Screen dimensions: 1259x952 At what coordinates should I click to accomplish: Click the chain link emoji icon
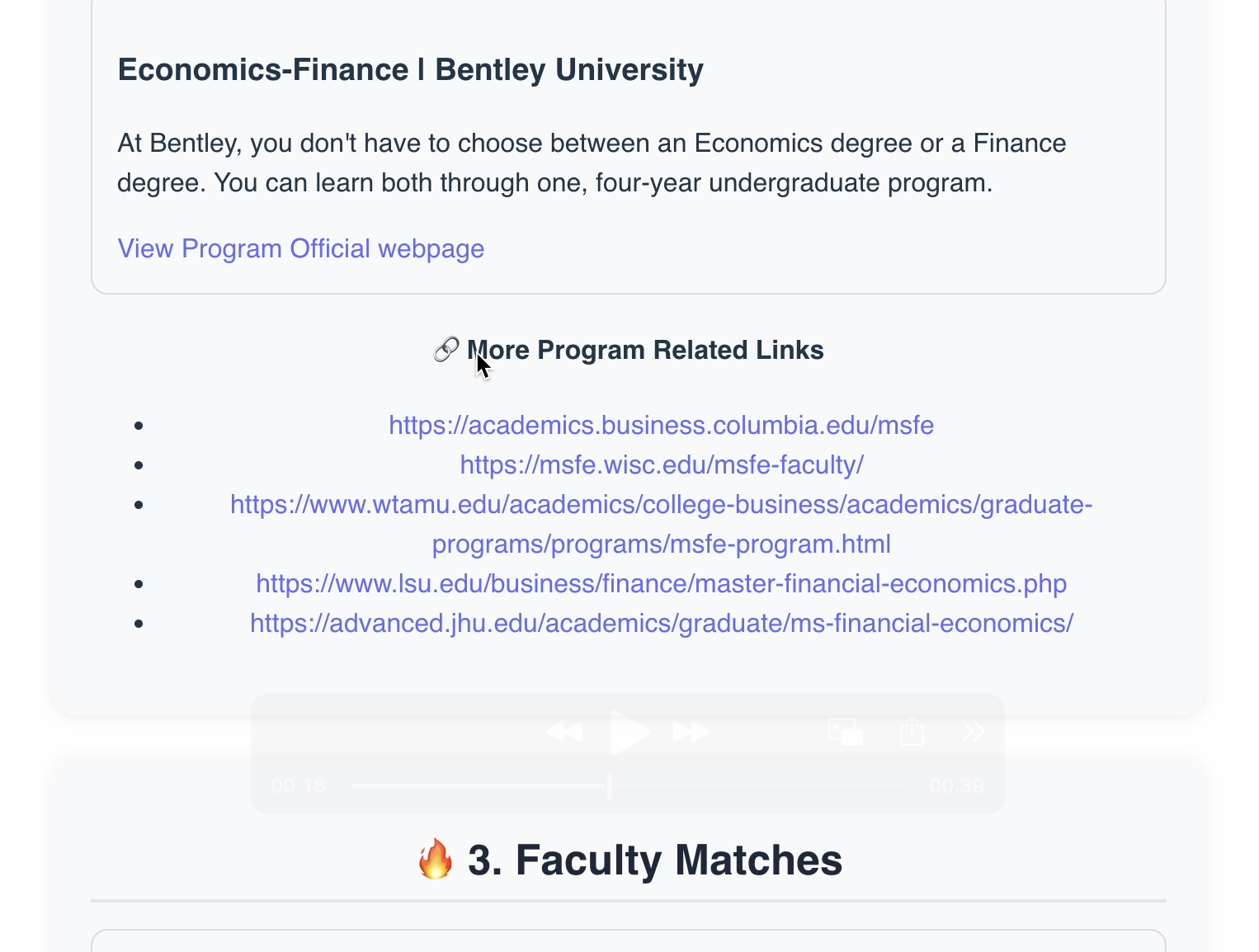[x=446, y=350]
